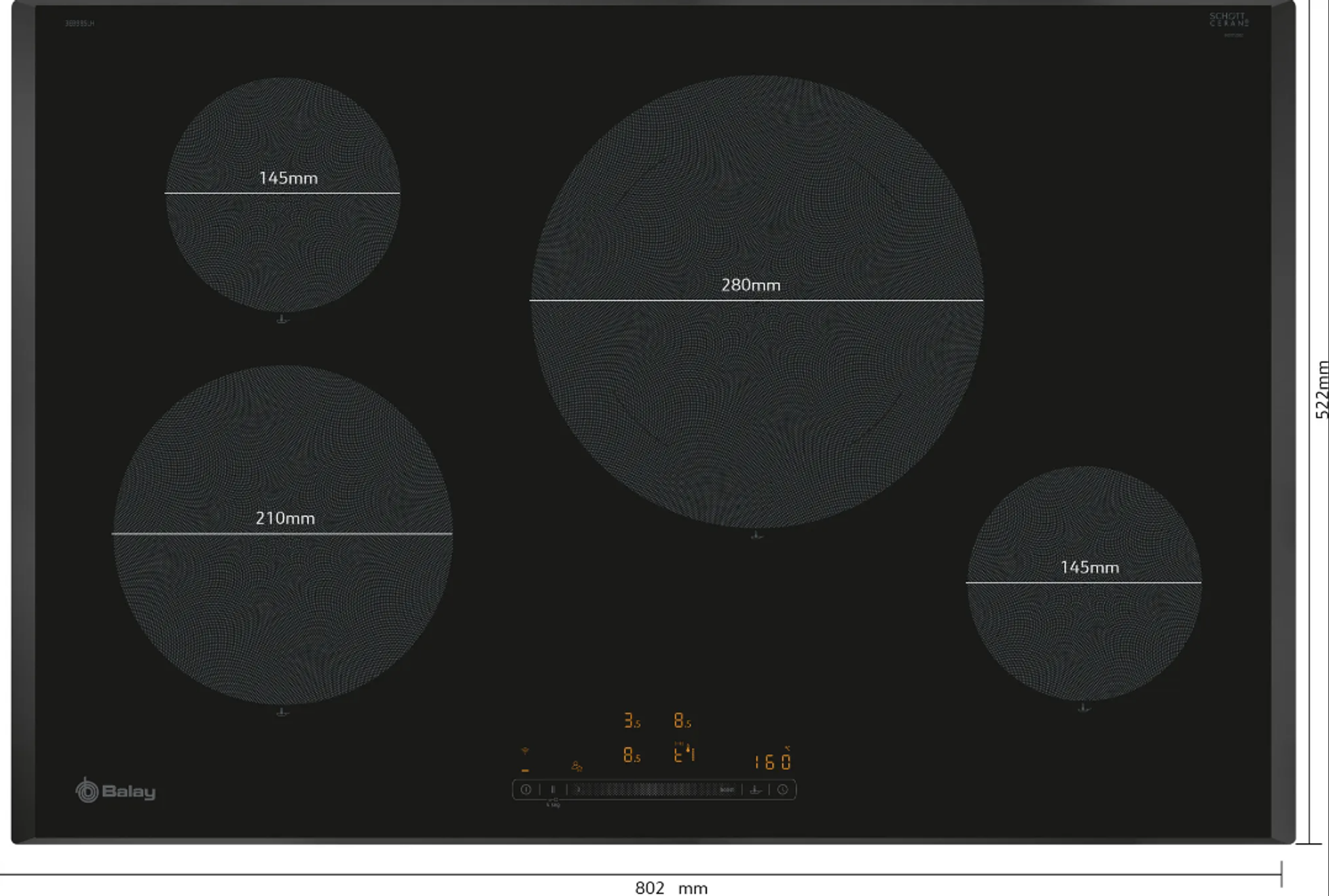Tap the 160 temperature display

(772, 762)
